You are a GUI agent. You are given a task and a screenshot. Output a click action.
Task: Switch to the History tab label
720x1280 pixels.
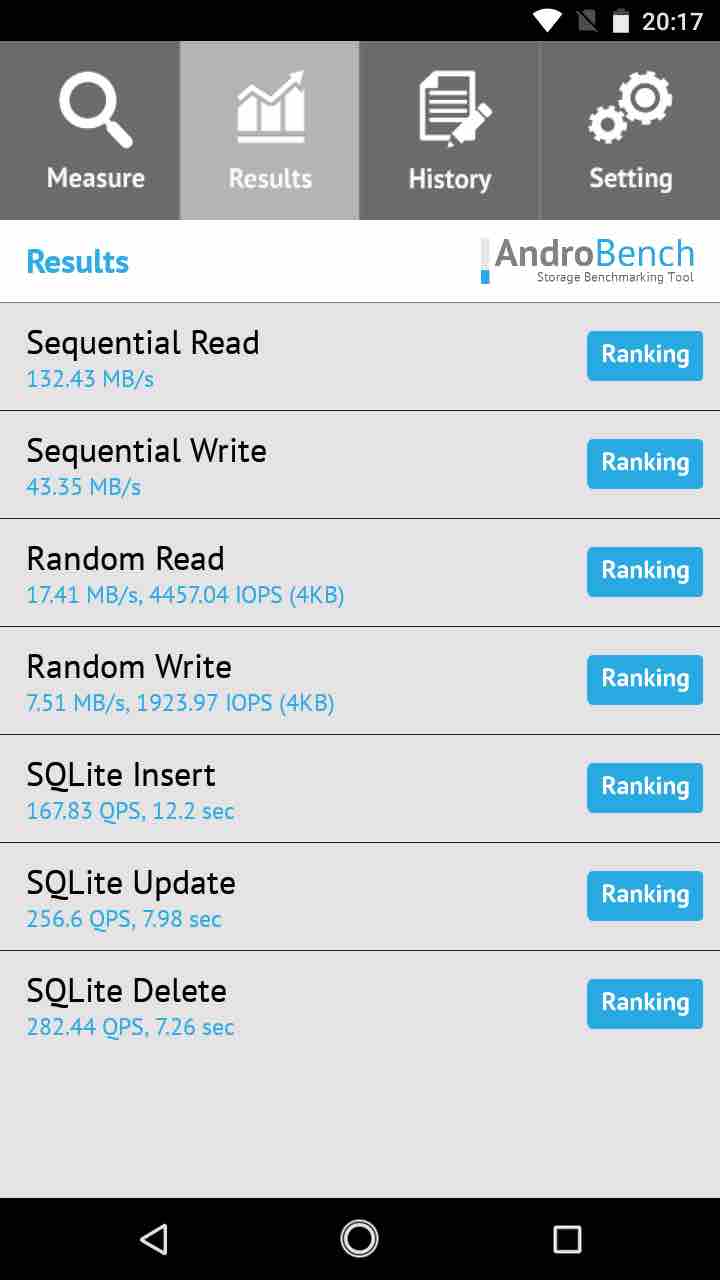coord(450,180)
